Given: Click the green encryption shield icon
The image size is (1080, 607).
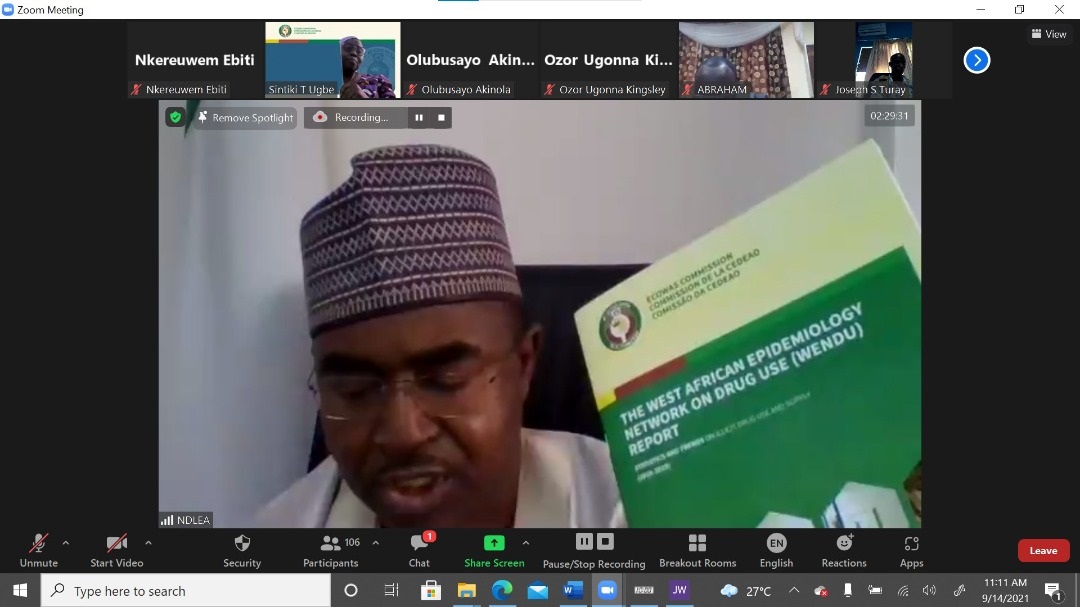Looking at the screenshot, I should coord(176,117).
